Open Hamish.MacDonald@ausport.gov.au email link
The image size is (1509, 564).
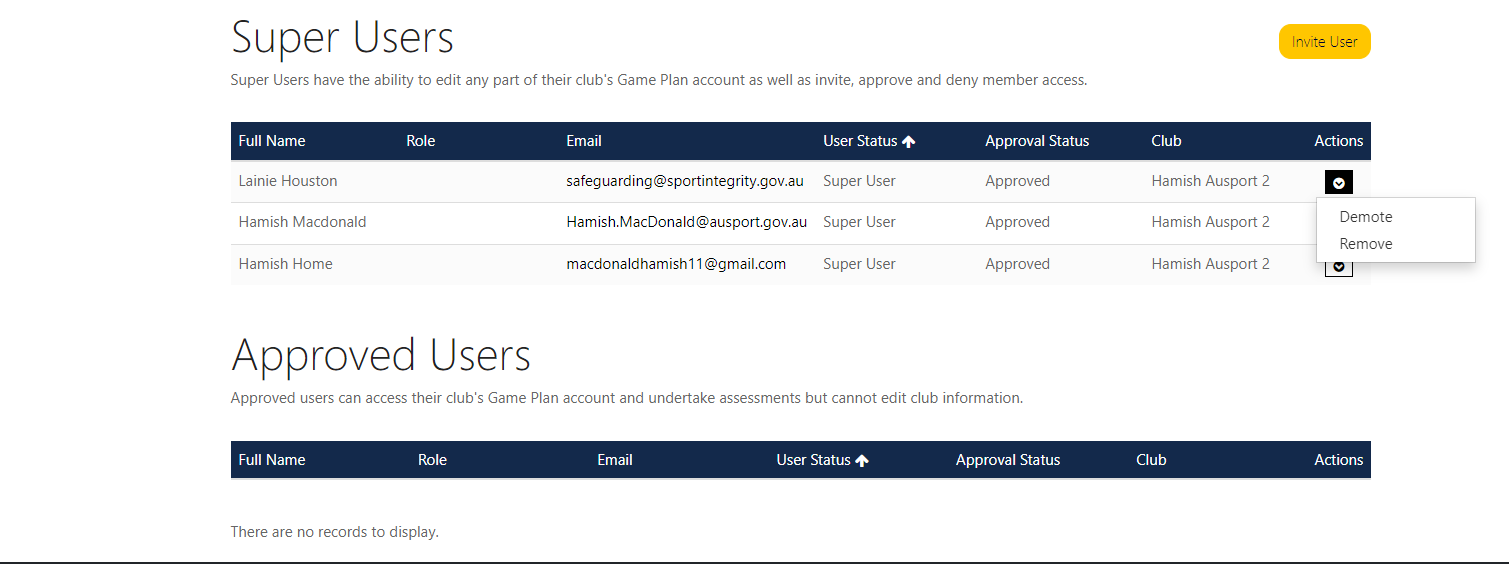tap(686, 222)
